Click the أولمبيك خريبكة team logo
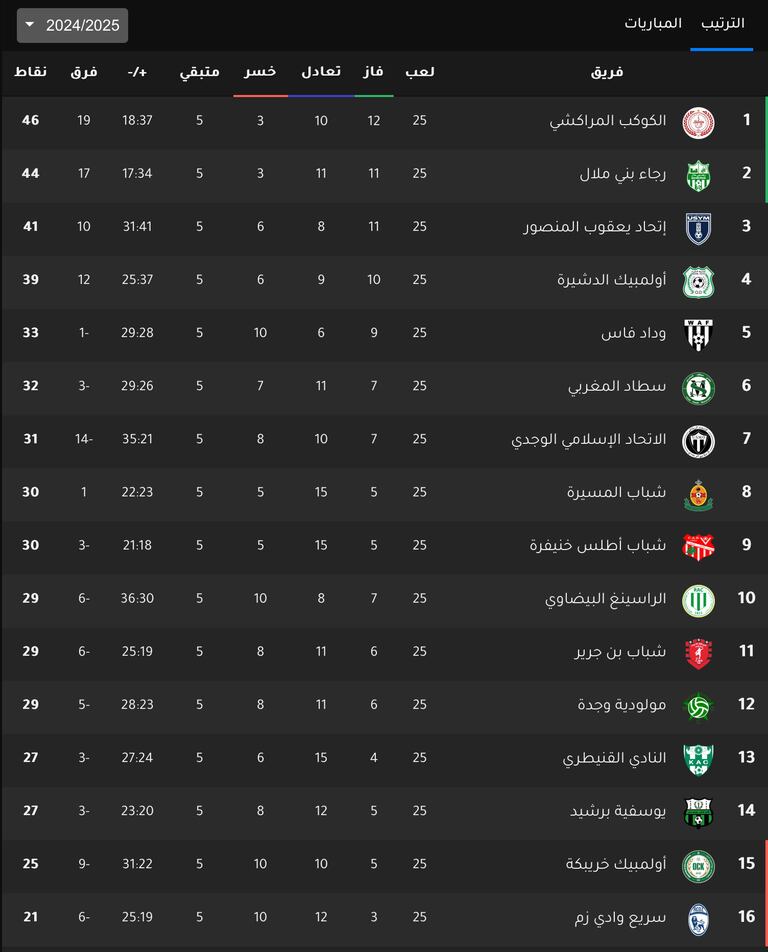This screenshot has height=952, width=768. click(698, 865)
